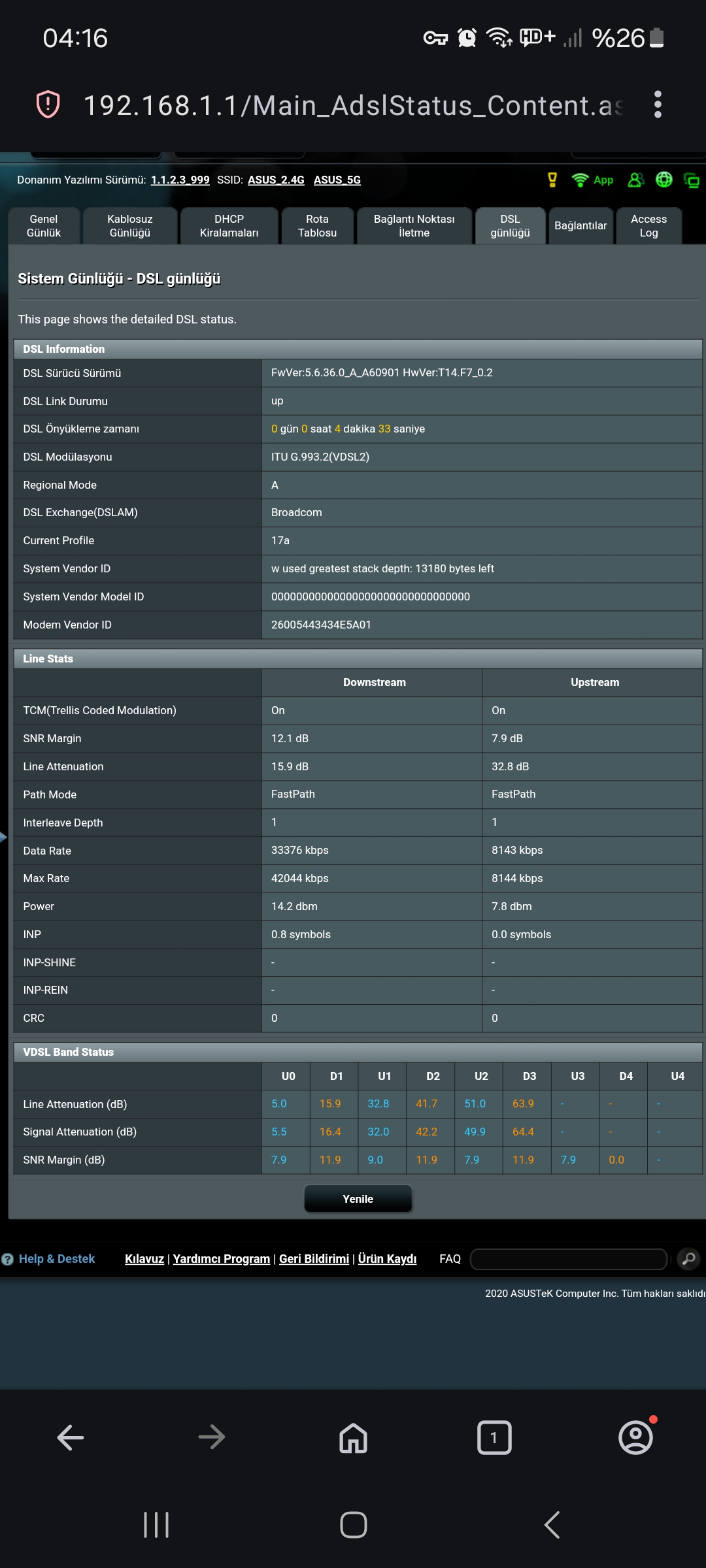Select the upstream Line Attenuation 32.8 dB
This screenshot has height=1568, width=706.
511,767
